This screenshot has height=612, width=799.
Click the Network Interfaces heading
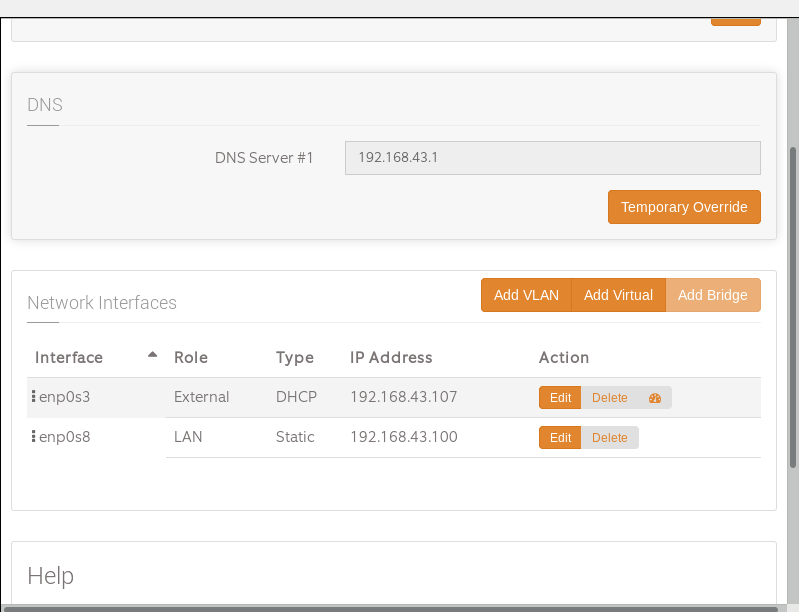tap(102, 303)
